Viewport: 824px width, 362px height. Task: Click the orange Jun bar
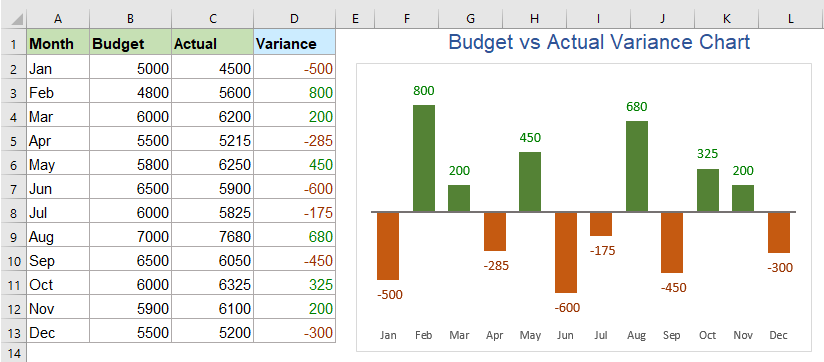coord(565,253)
